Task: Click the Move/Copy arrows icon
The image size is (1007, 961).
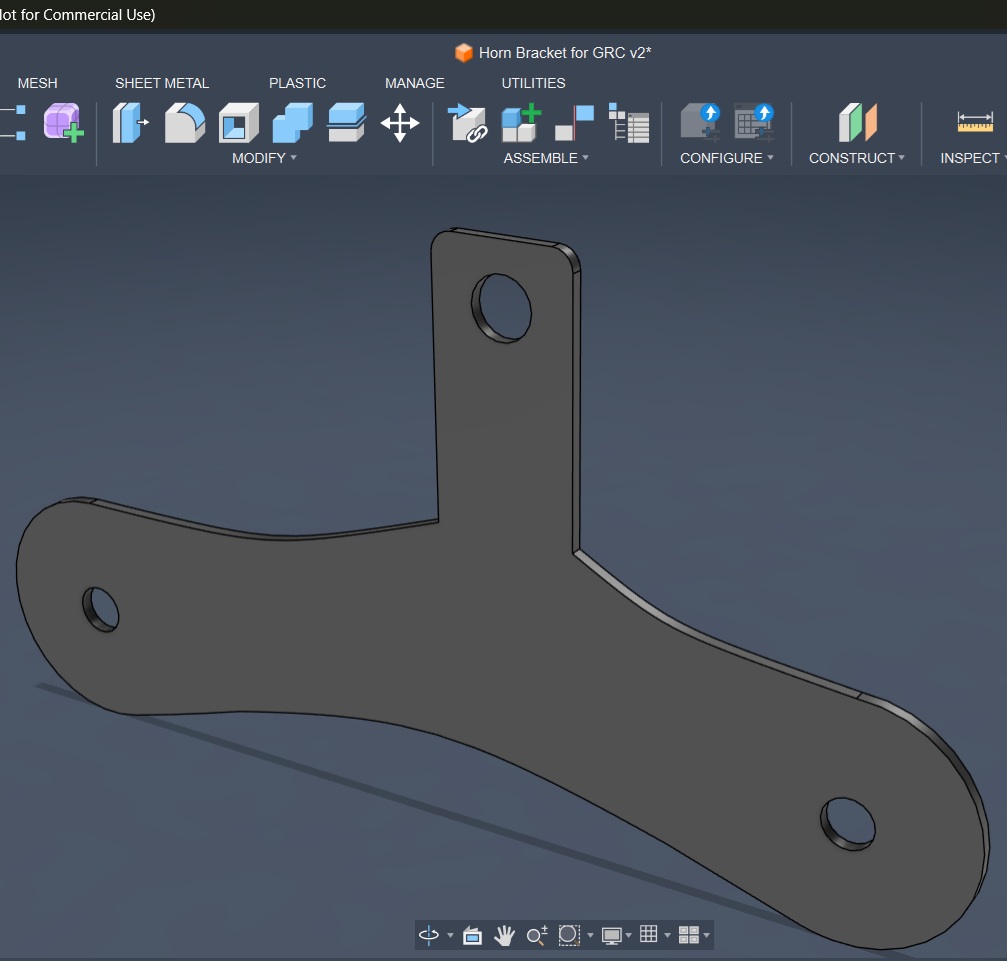Action: pyautogui.click(x=400, y=123)
